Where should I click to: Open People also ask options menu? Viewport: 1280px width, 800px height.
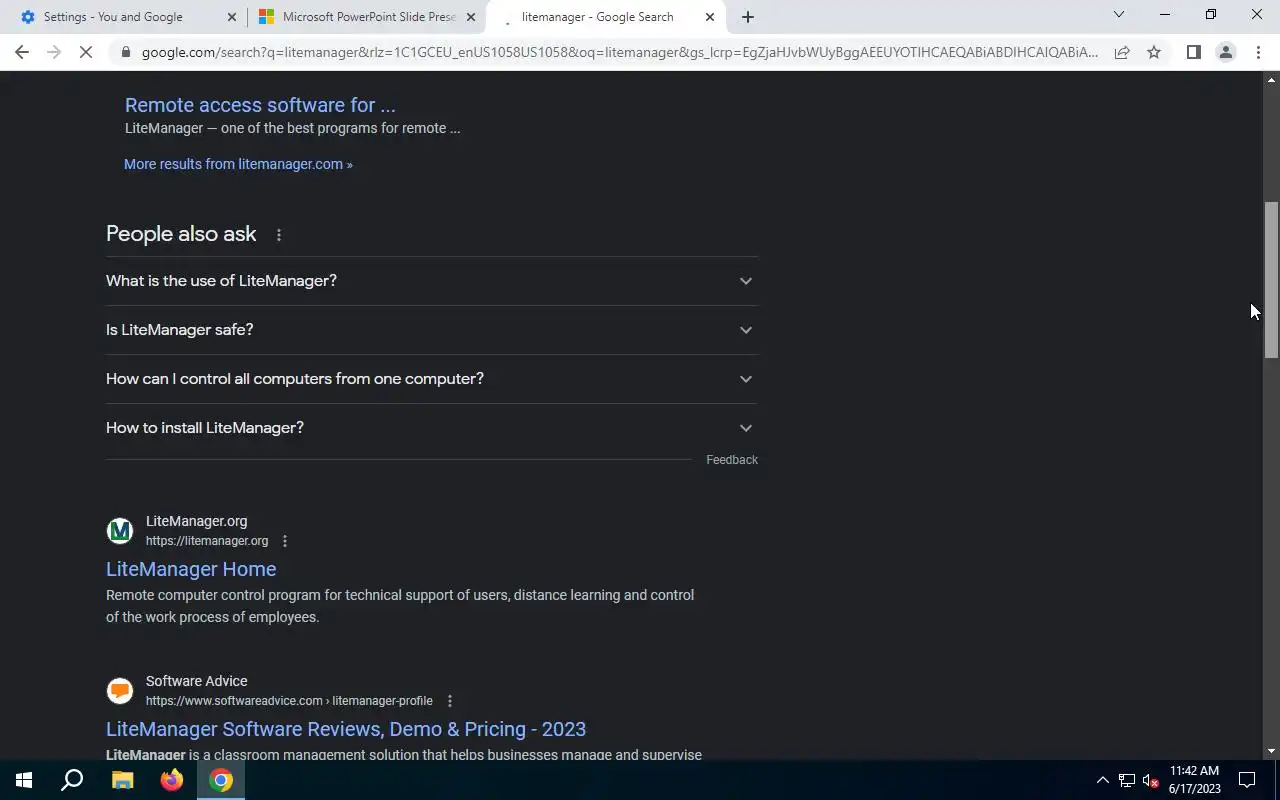pyautogui.click(x=279, y=235)
